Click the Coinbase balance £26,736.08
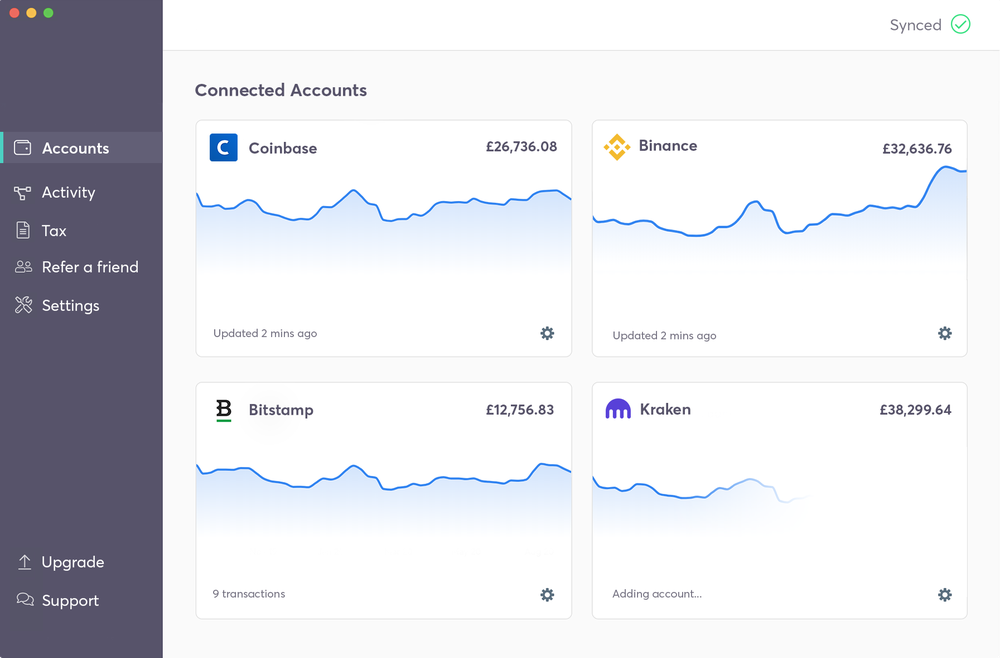This screenshot has height=658, width=1000. (521, 147)
